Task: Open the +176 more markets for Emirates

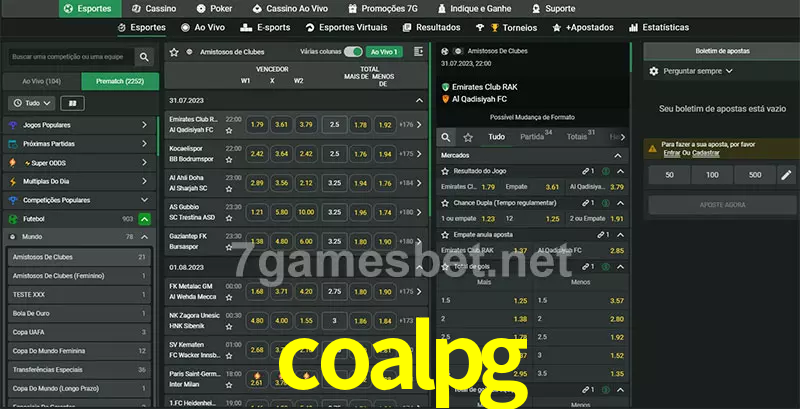Action: [x=411, y=124]
